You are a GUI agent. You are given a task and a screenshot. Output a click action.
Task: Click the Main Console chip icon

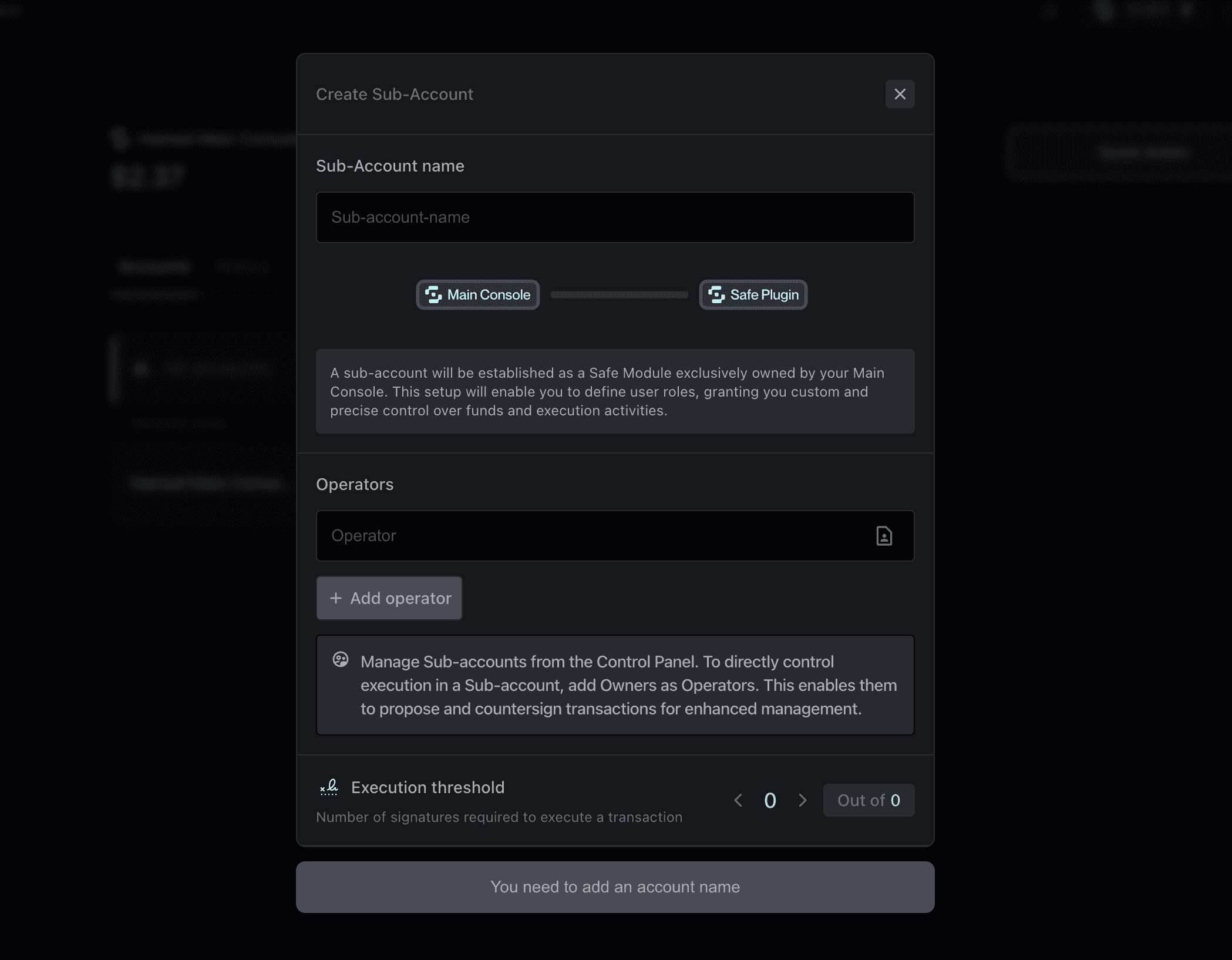click(x=433, y=295)
